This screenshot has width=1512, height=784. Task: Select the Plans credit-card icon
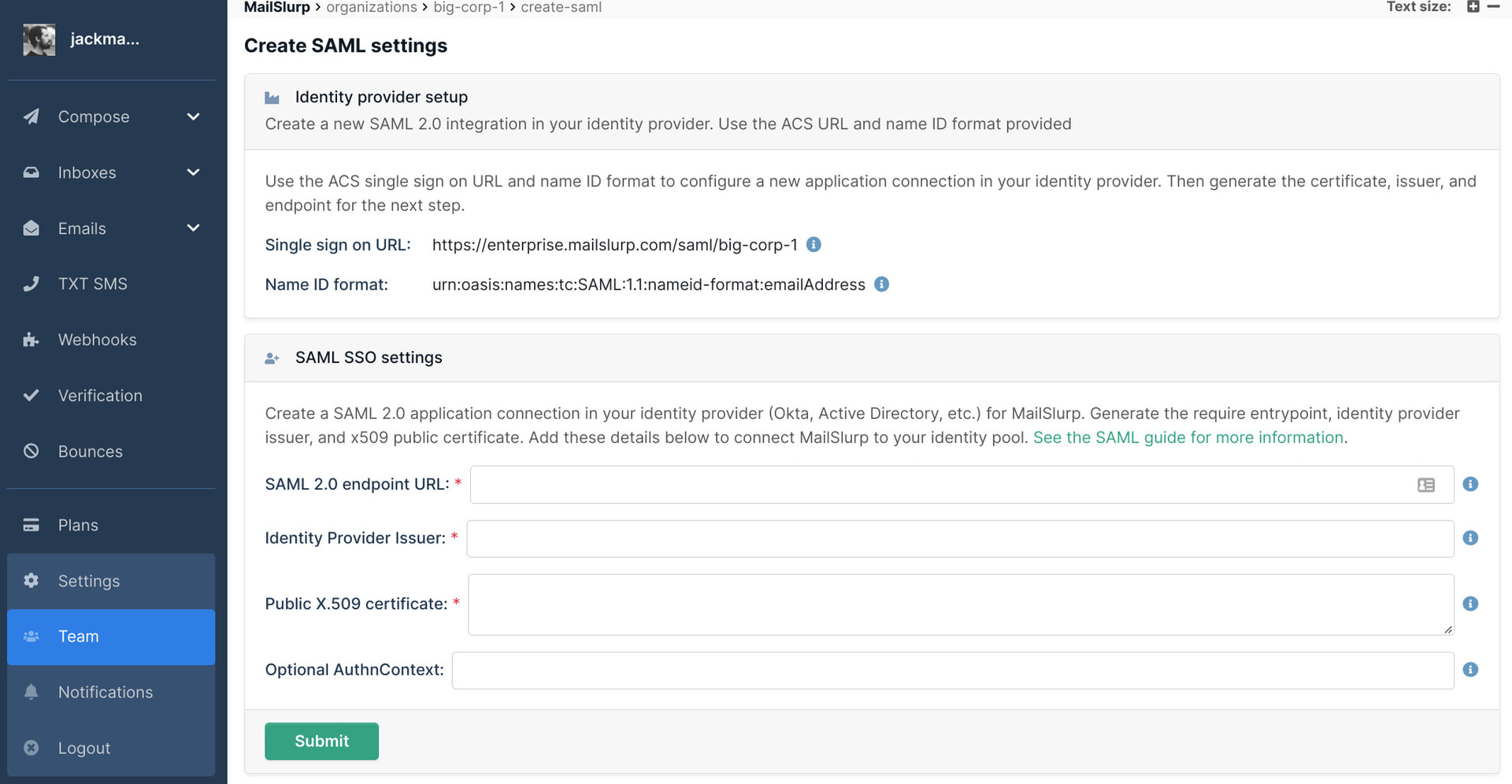pyautogui.click(x=31, y=525)
